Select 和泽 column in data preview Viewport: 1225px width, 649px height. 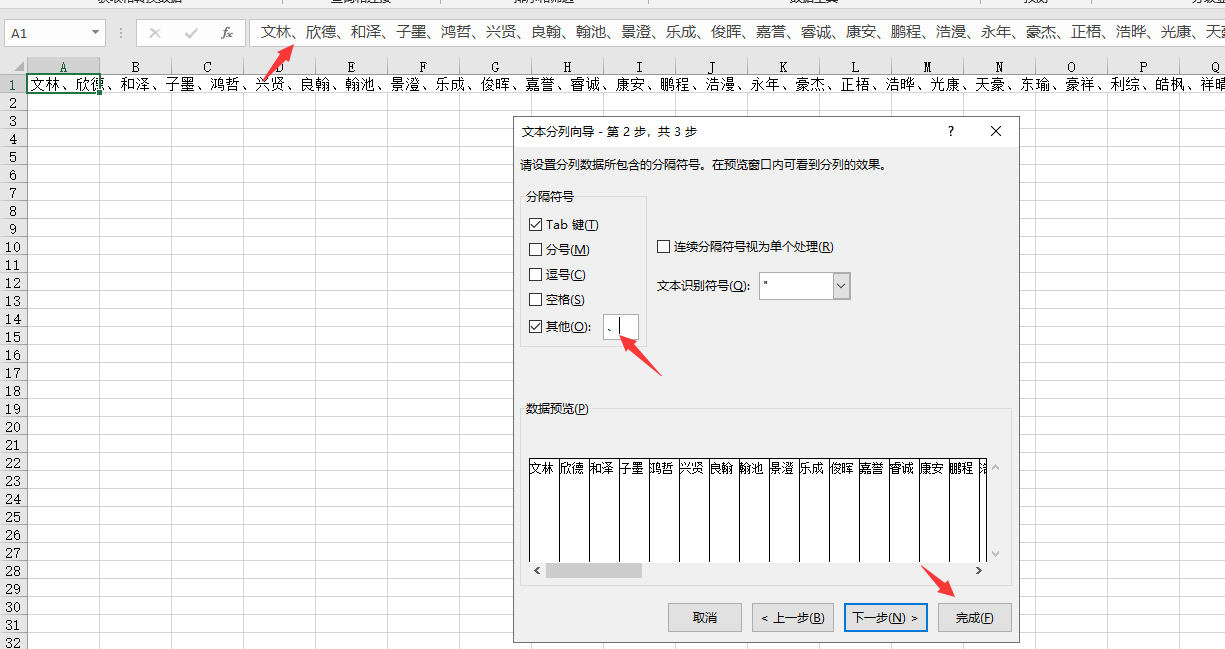pyautogui.click(x=604, y=510)
